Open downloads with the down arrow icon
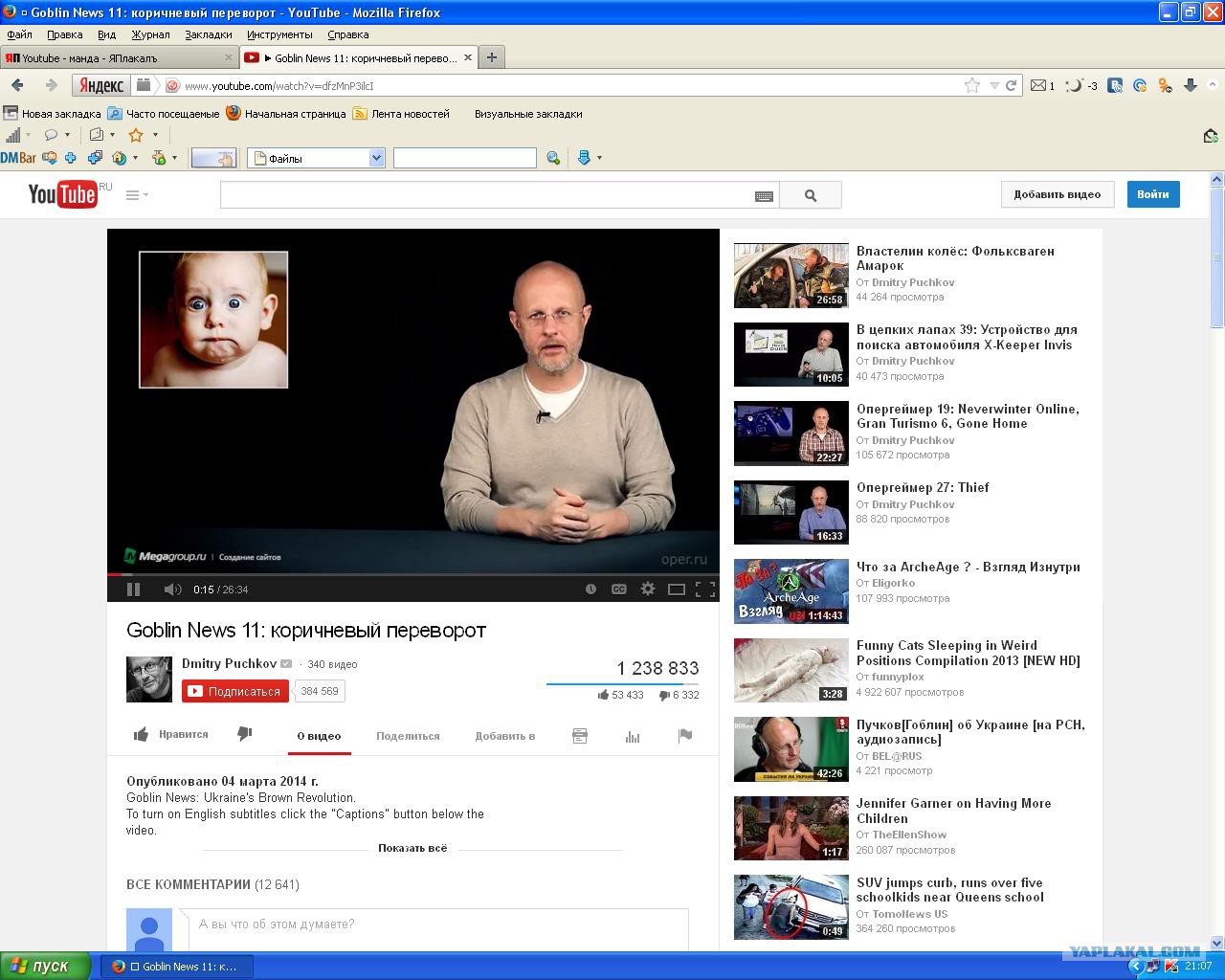Image resolution: width=1225 pixels, height=980 pixels. coord(1191,85)
